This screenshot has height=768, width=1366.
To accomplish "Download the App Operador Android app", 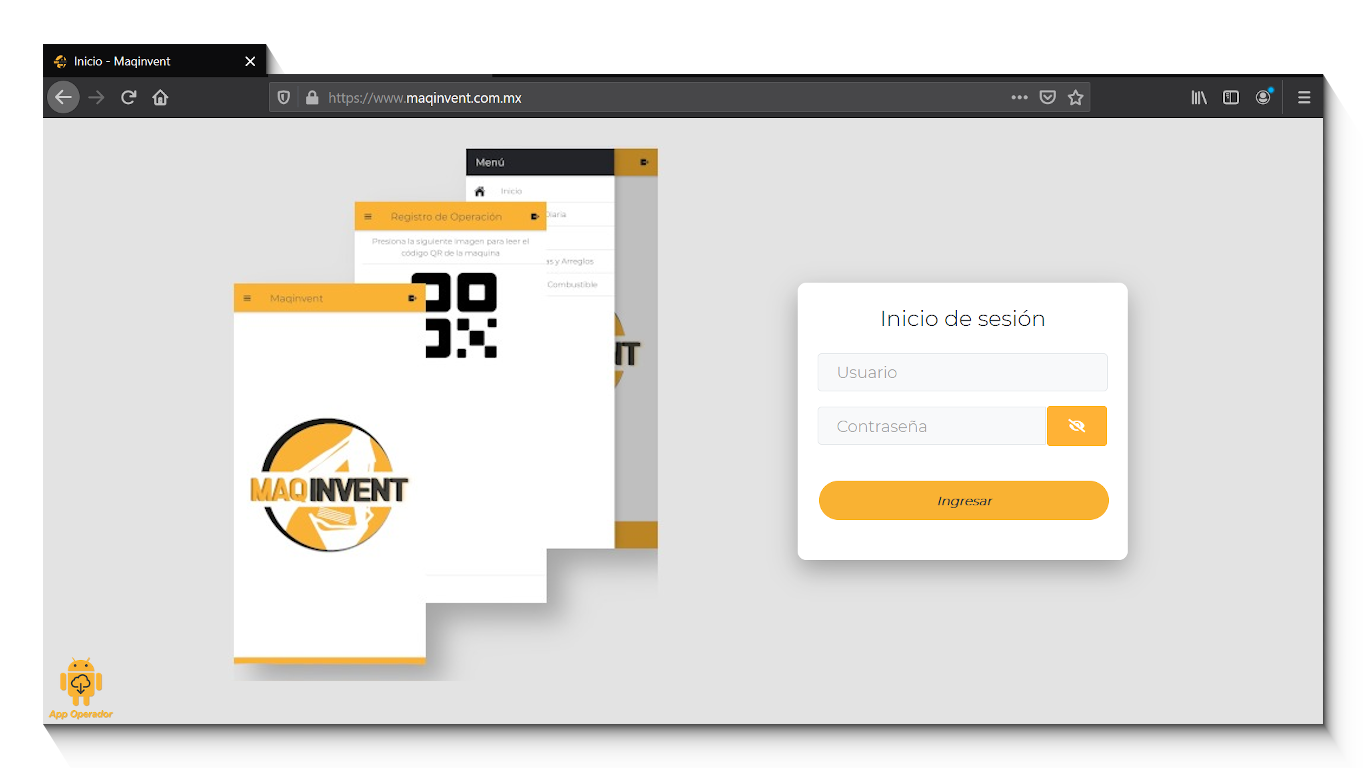I will coord(81,687).
